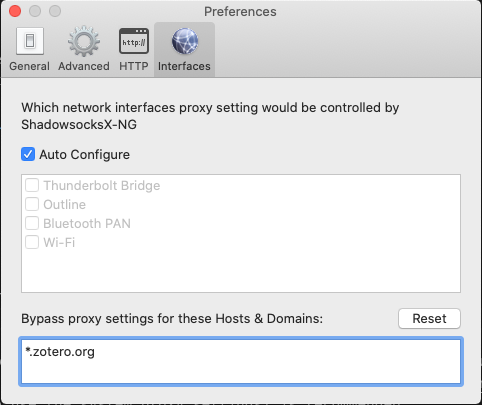Viewport: 482px width, 405px height.
Task: Open the HTTP browser-window icon
Action: click(134, 41)
